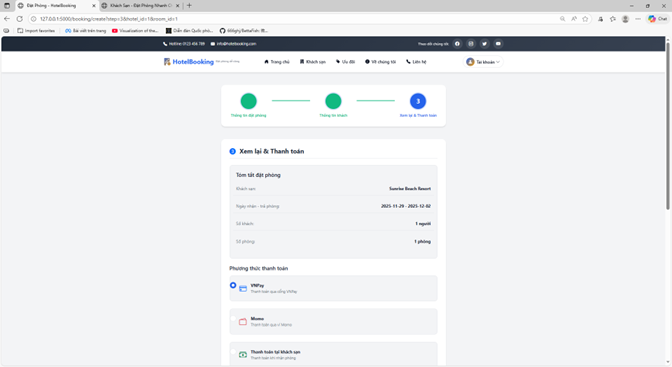This screenshot has height=367, width=672.
Task: Switch to the Khách Sạn browser tab
Action: click(x=141, y=6)
